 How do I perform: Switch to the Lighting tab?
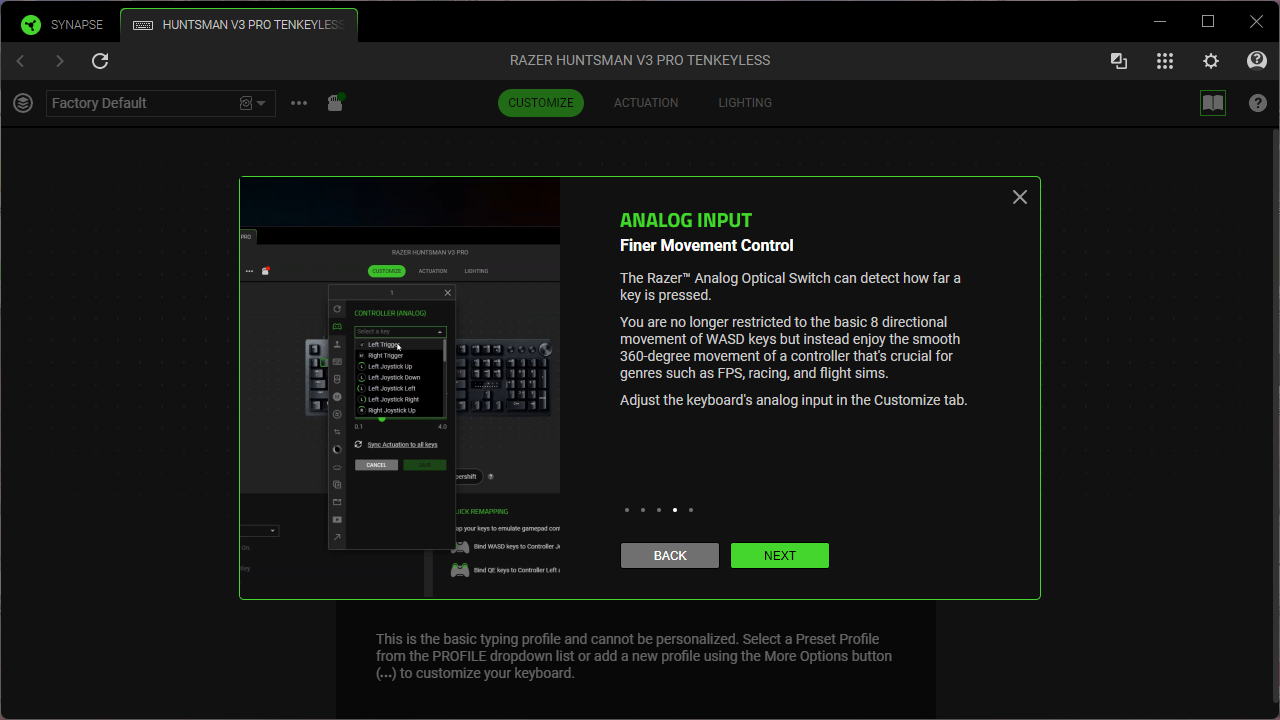pos(745,103)
